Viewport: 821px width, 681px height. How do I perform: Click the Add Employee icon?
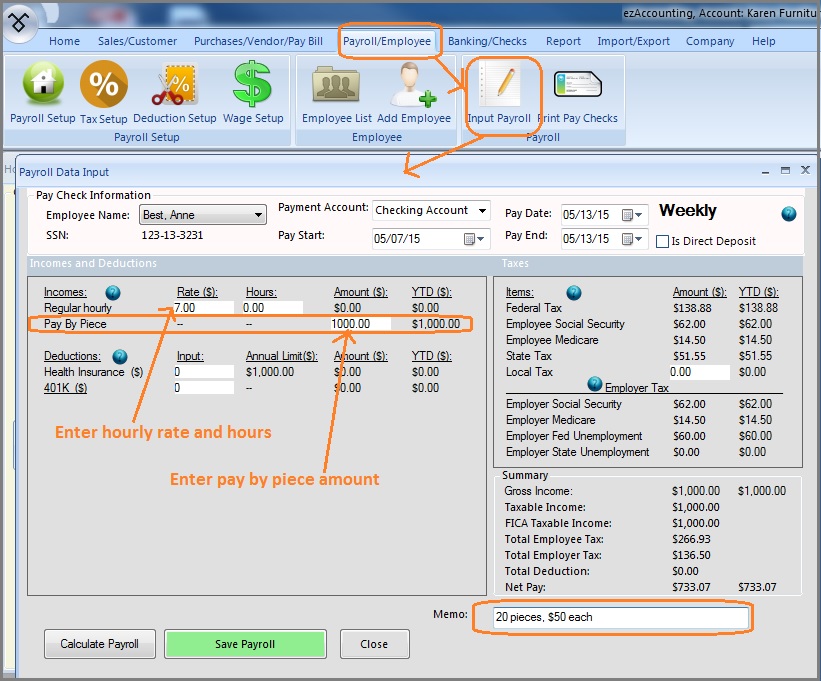(413, 84)
